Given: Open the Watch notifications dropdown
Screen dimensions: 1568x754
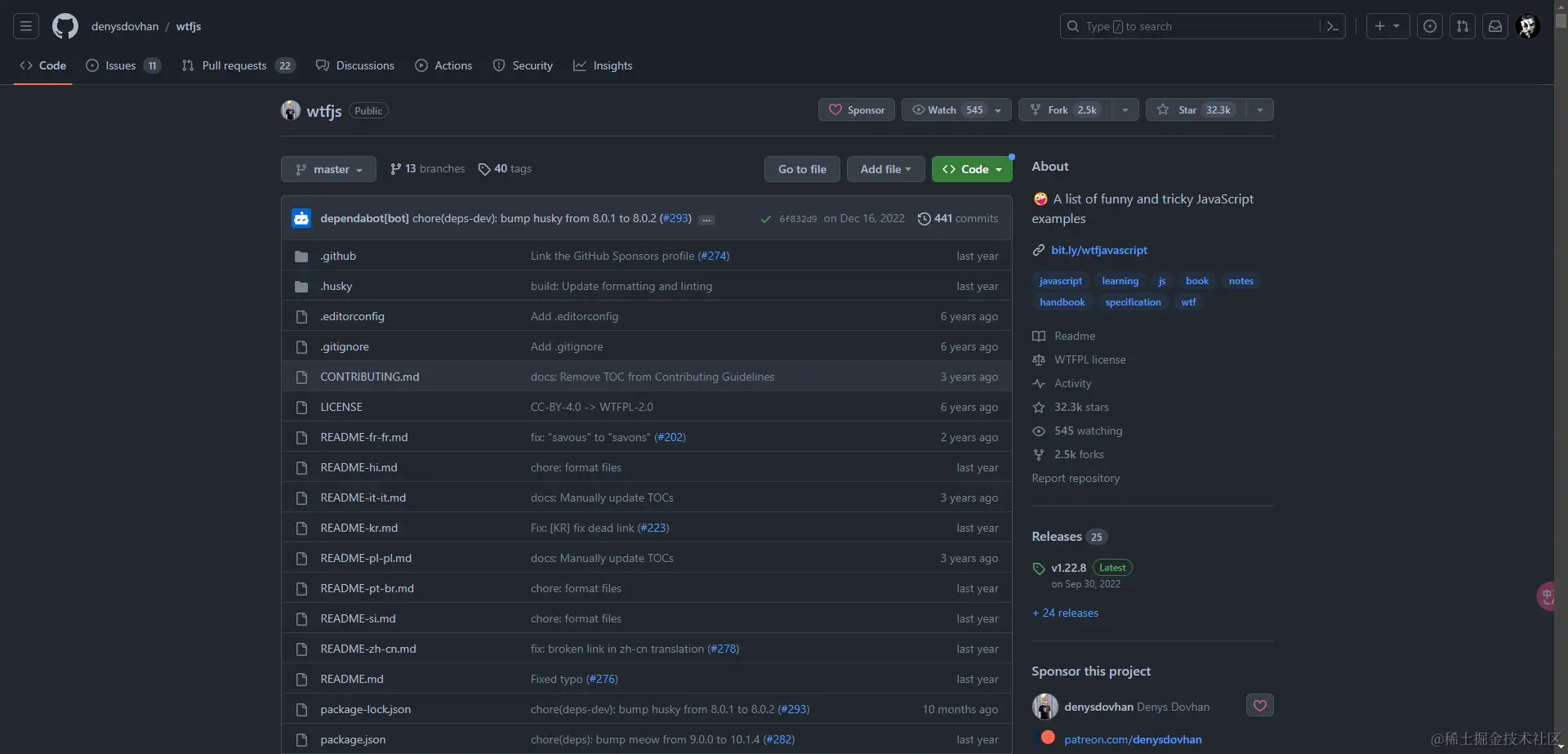Looking at the screenshot, I should pos(956,109).
